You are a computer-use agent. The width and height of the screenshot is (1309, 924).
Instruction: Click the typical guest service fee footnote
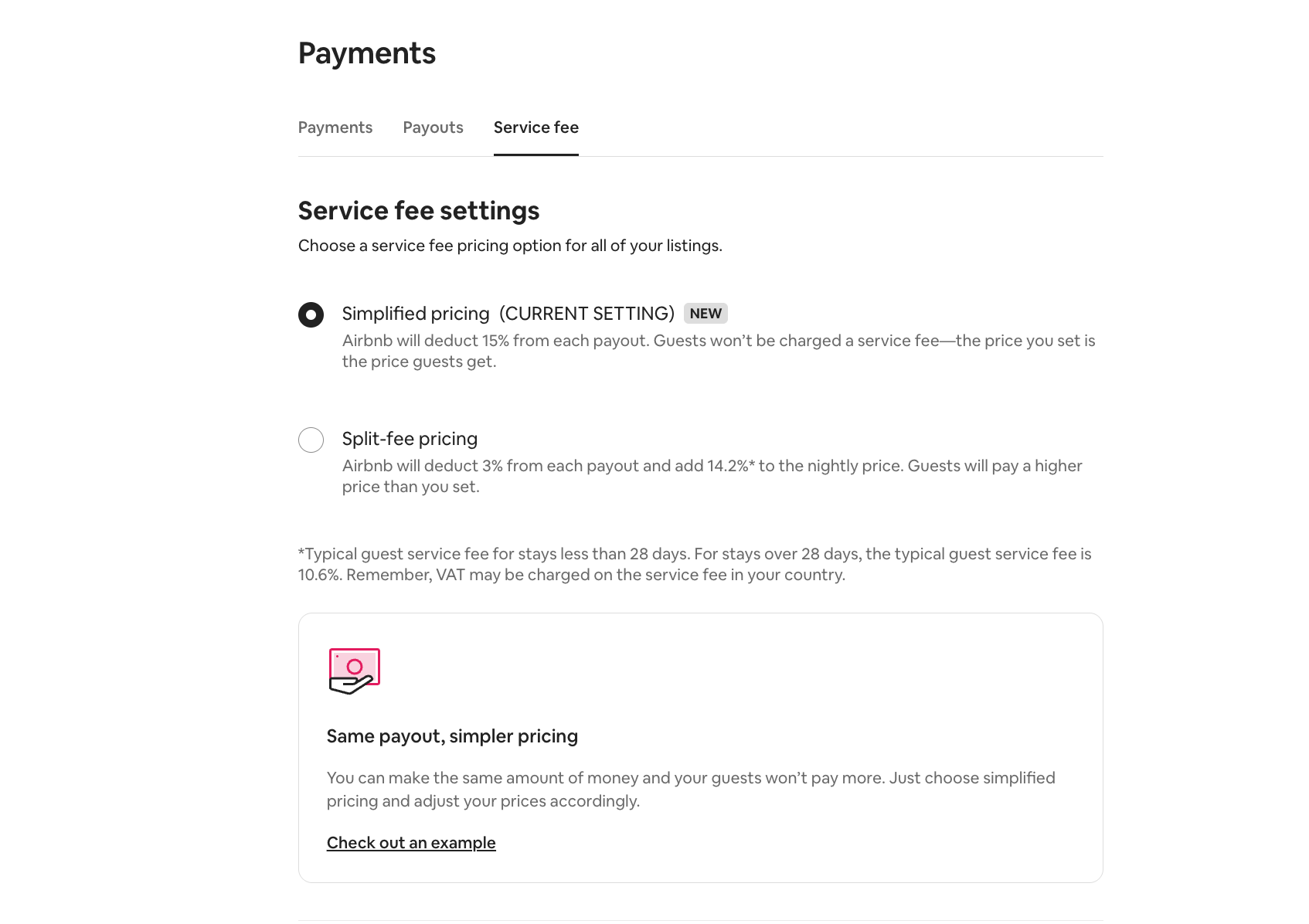(695, 564)
